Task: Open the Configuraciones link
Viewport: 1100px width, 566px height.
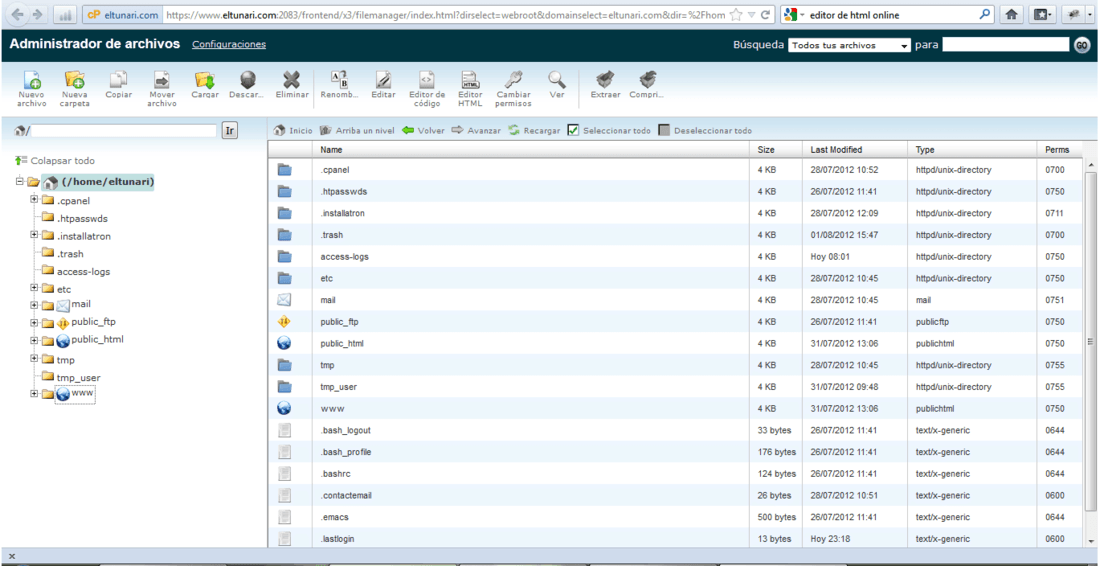Action: coord(229,44)
